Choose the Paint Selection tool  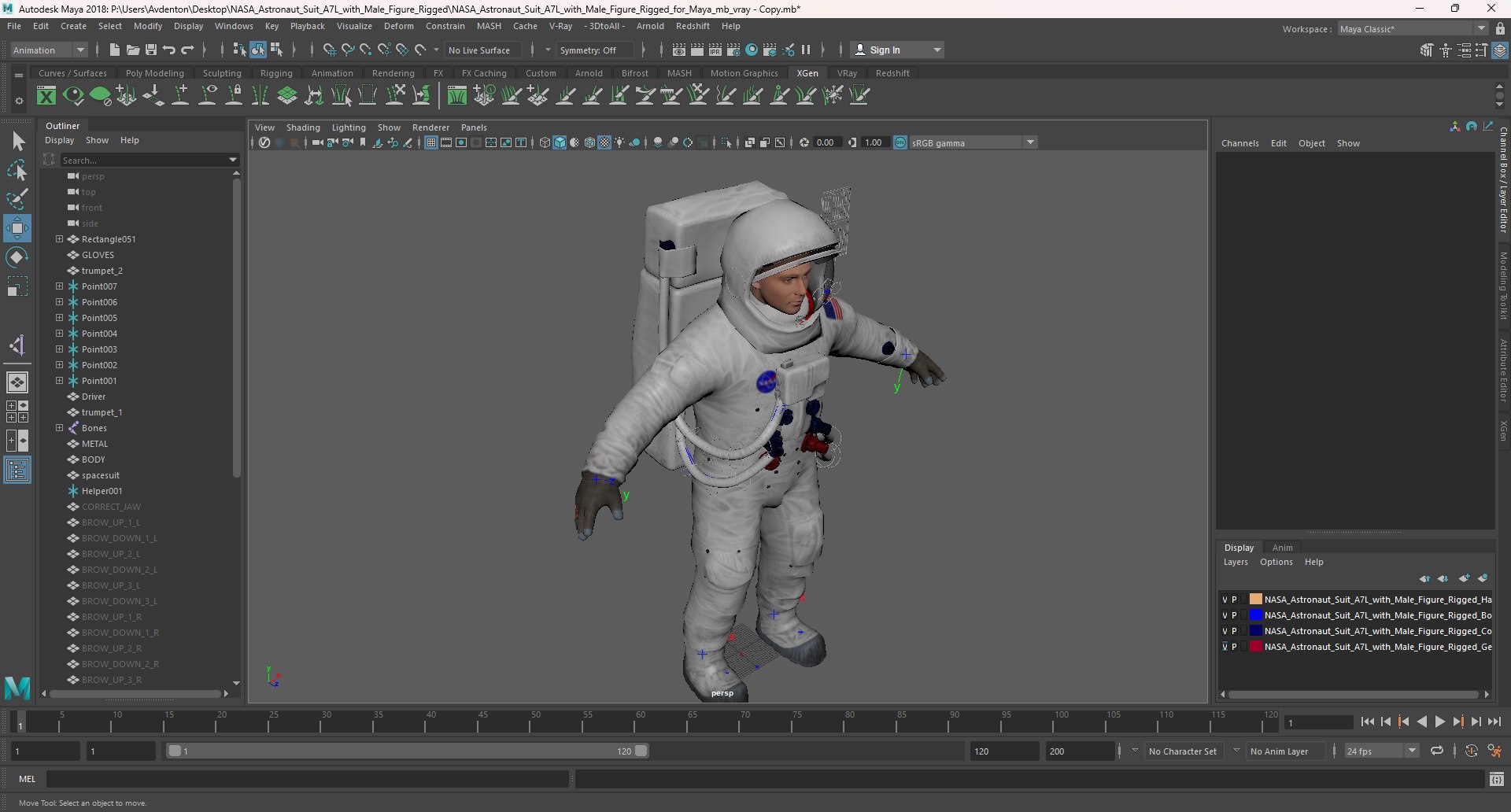coord(17,199)
